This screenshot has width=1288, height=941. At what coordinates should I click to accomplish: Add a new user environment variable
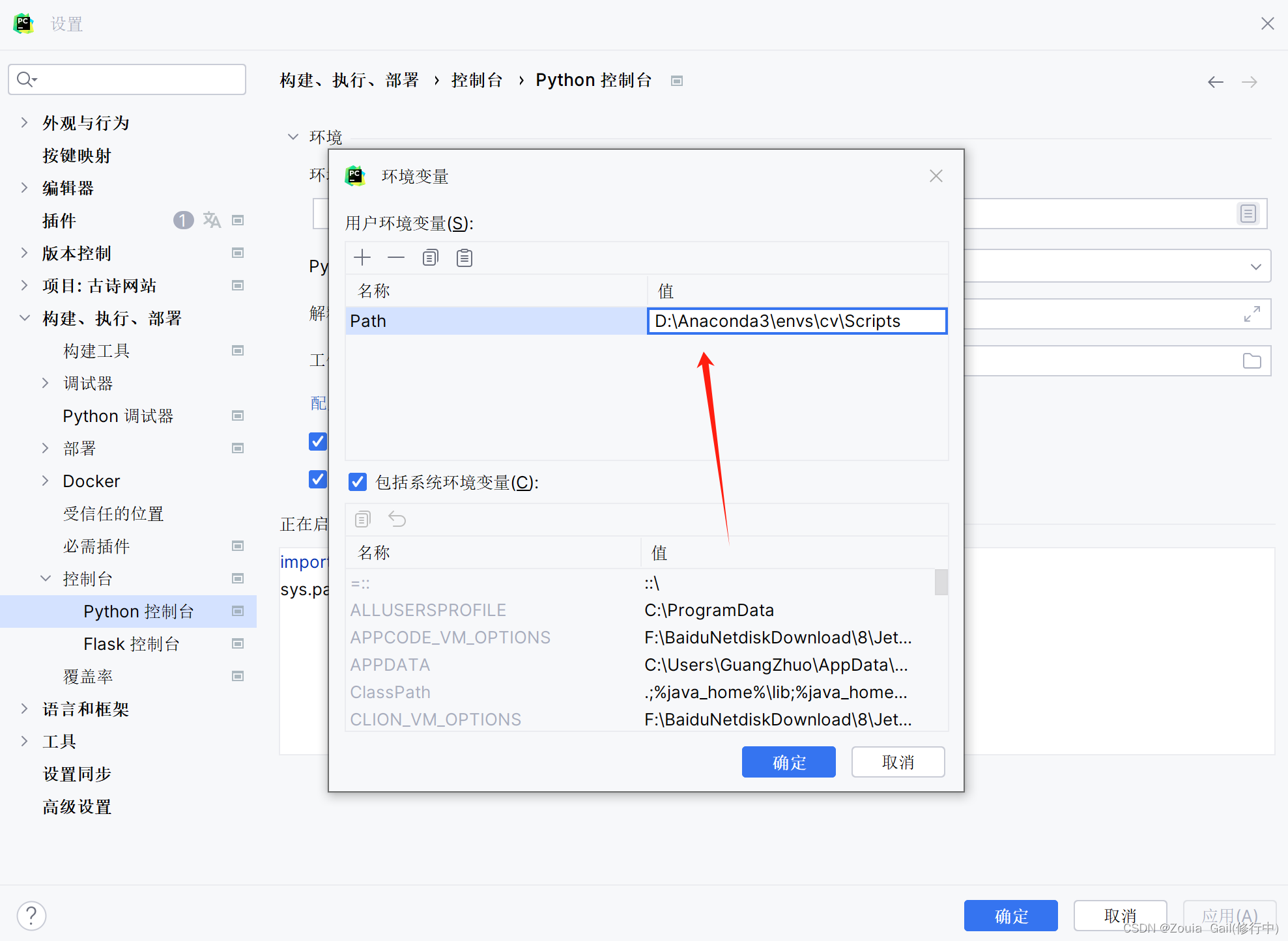point(362,258)
